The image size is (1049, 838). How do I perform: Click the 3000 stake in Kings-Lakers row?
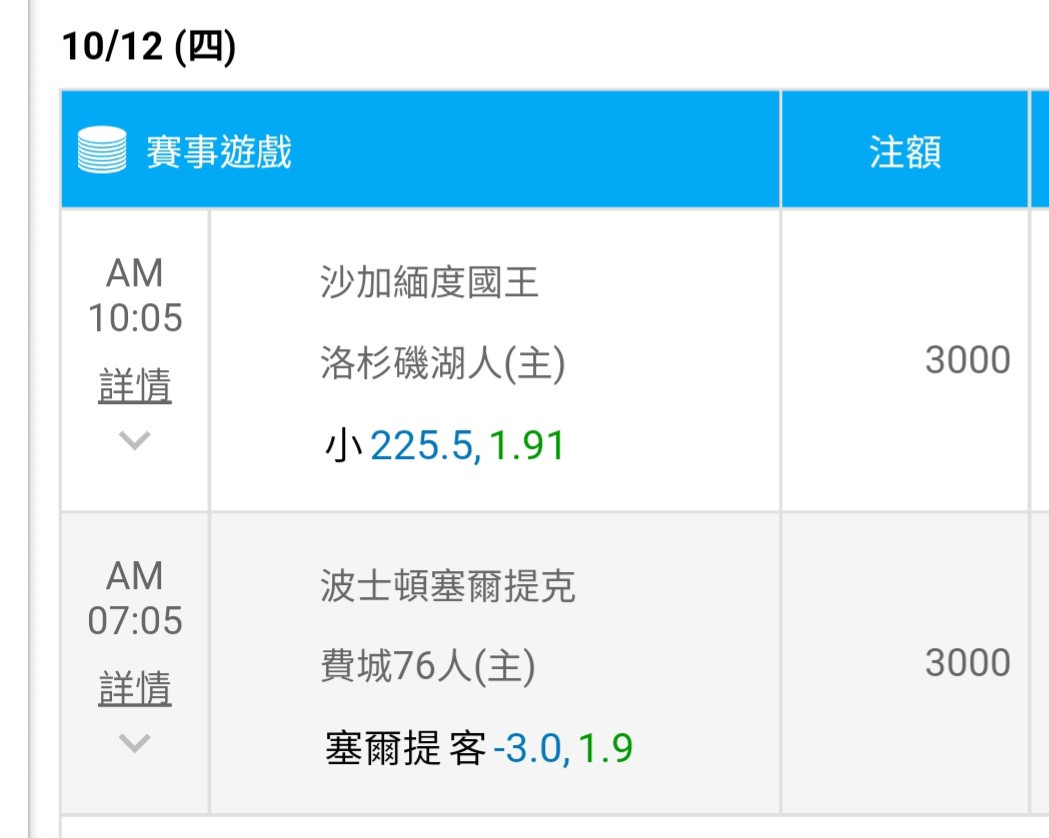coord(967,360)
